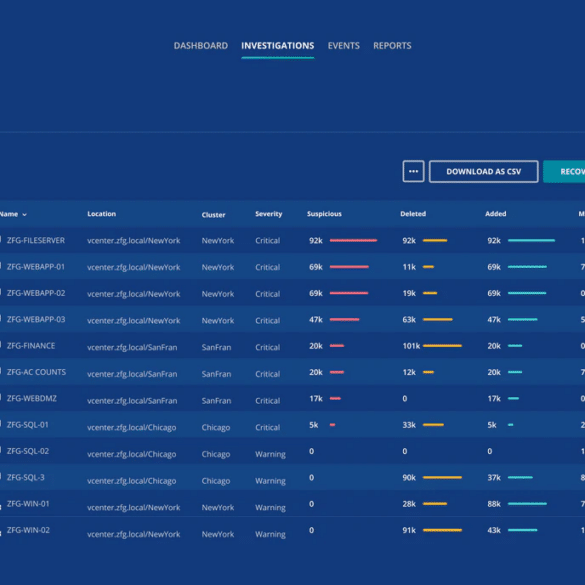Select ZFG-WEBAPP-03 name cell

(36, 319)
